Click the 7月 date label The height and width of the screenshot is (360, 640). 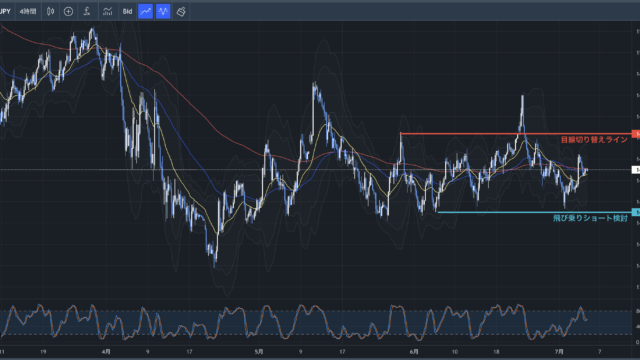click(559, 351)
